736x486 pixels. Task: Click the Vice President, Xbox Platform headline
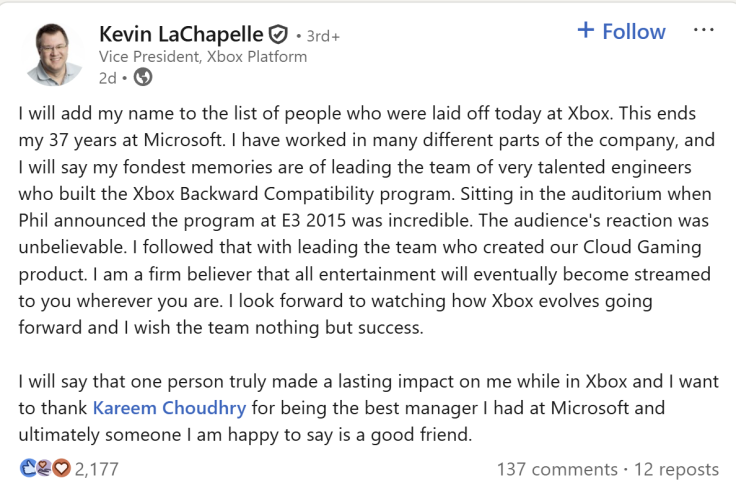(203, 57)
